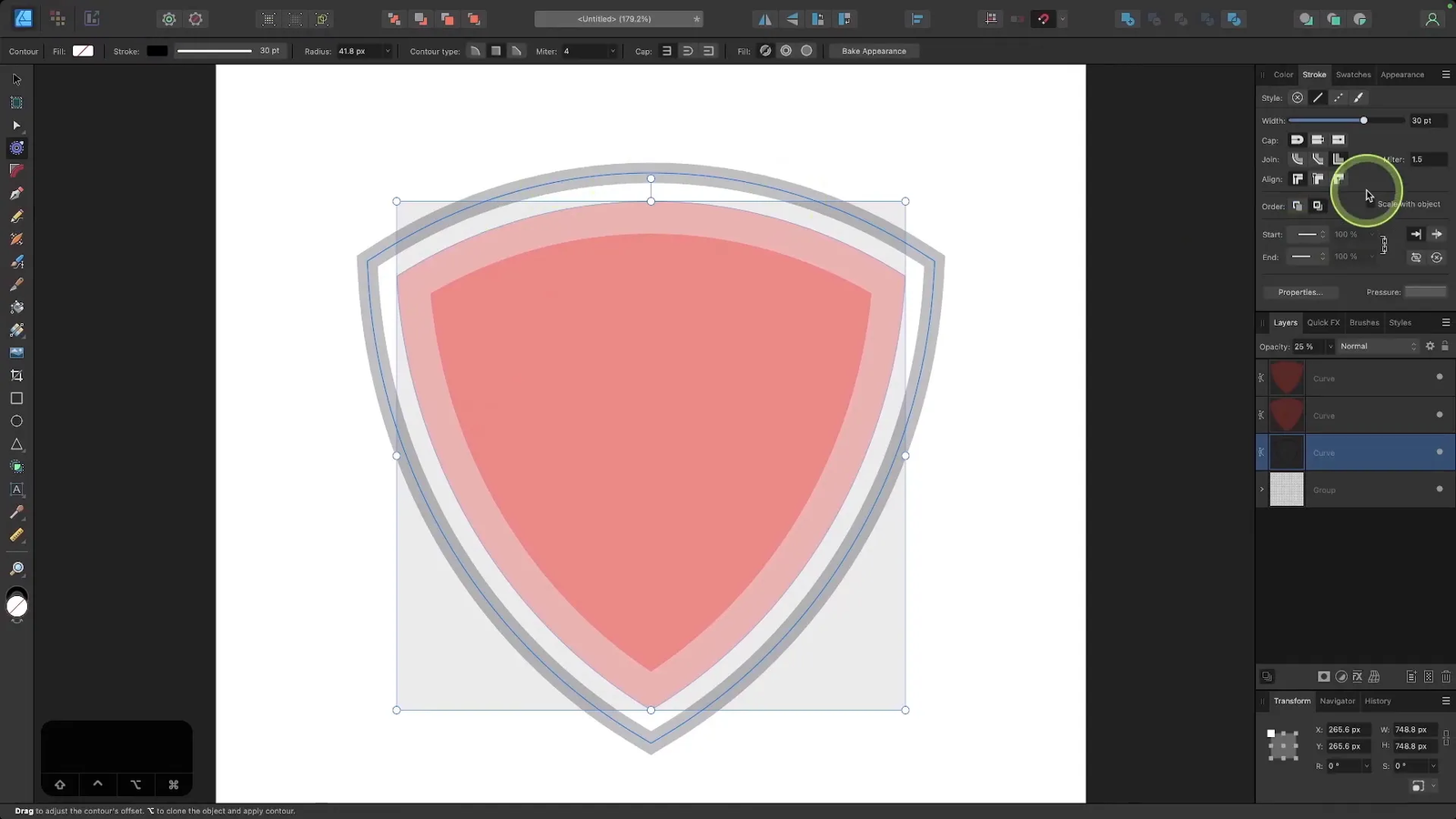Click the flip horizontal icon in the top toolbar
1456x819 pixels.
tap(764, 18)
